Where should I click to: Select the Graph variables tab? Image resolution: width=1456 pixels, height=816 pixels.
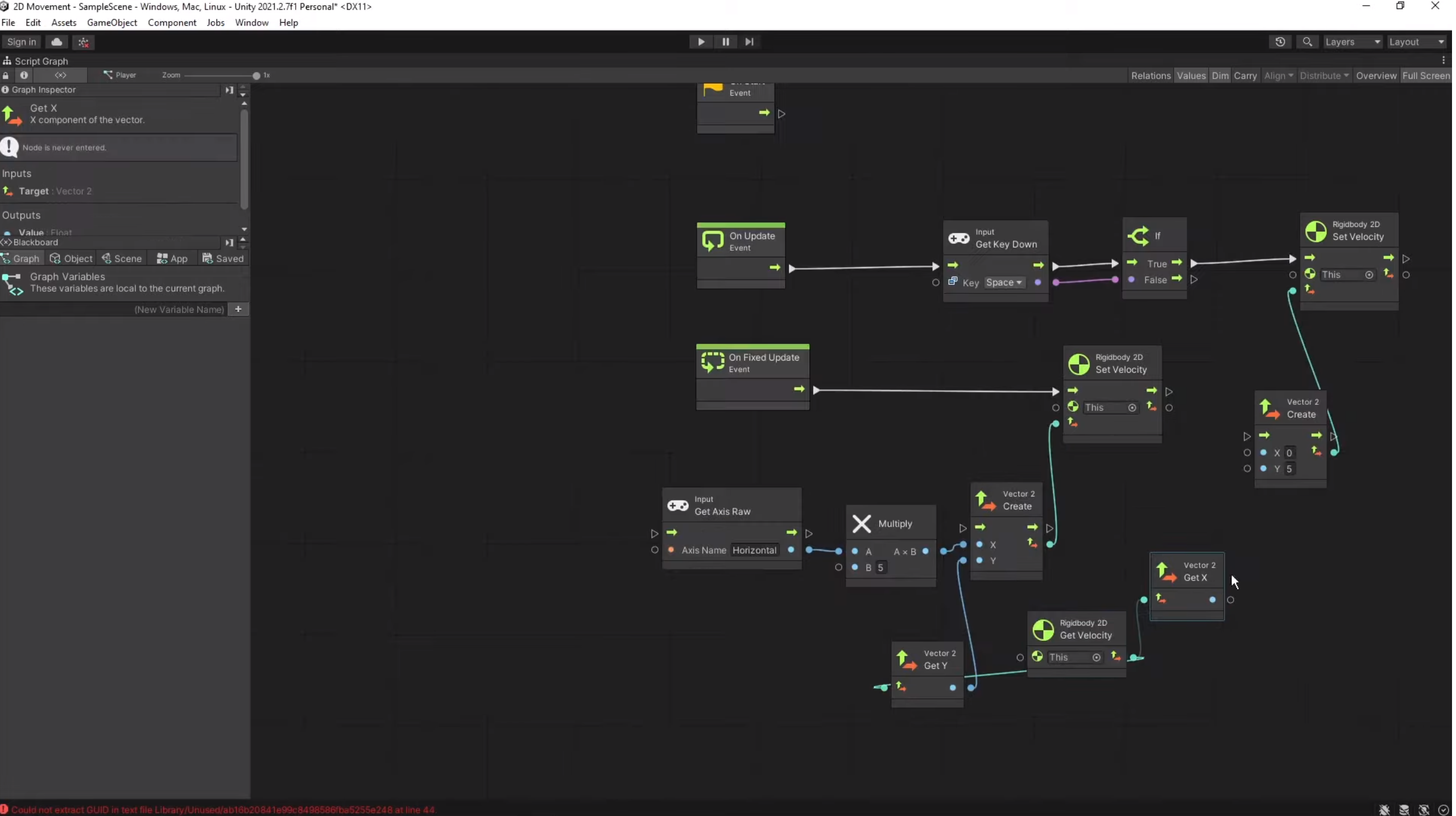[x=22, y=259]
